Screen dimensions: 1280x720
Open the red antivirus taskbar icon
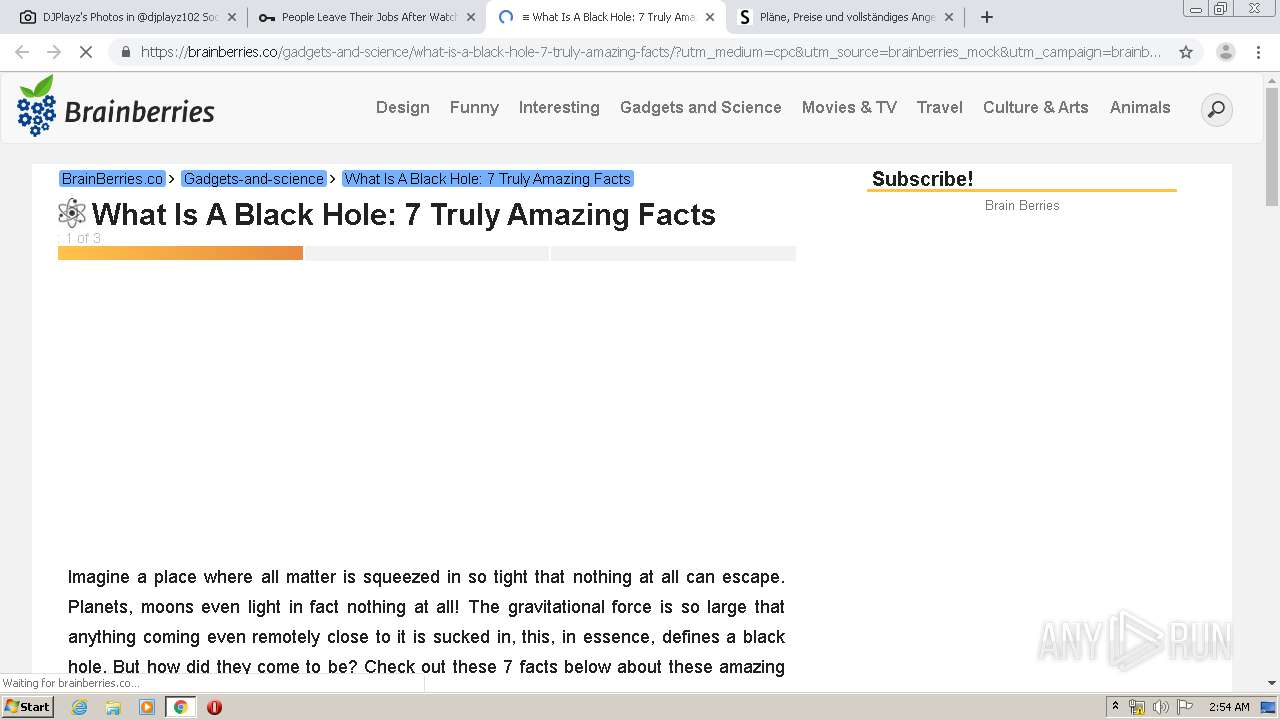(x=214, y=707)
